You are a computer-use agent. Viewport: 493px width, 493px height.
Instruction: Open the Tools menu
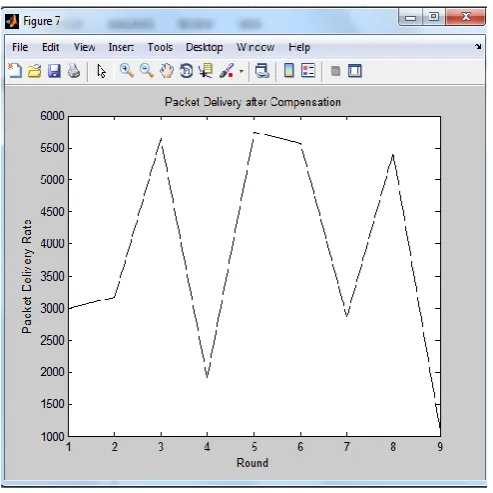[x=160, y=47]
